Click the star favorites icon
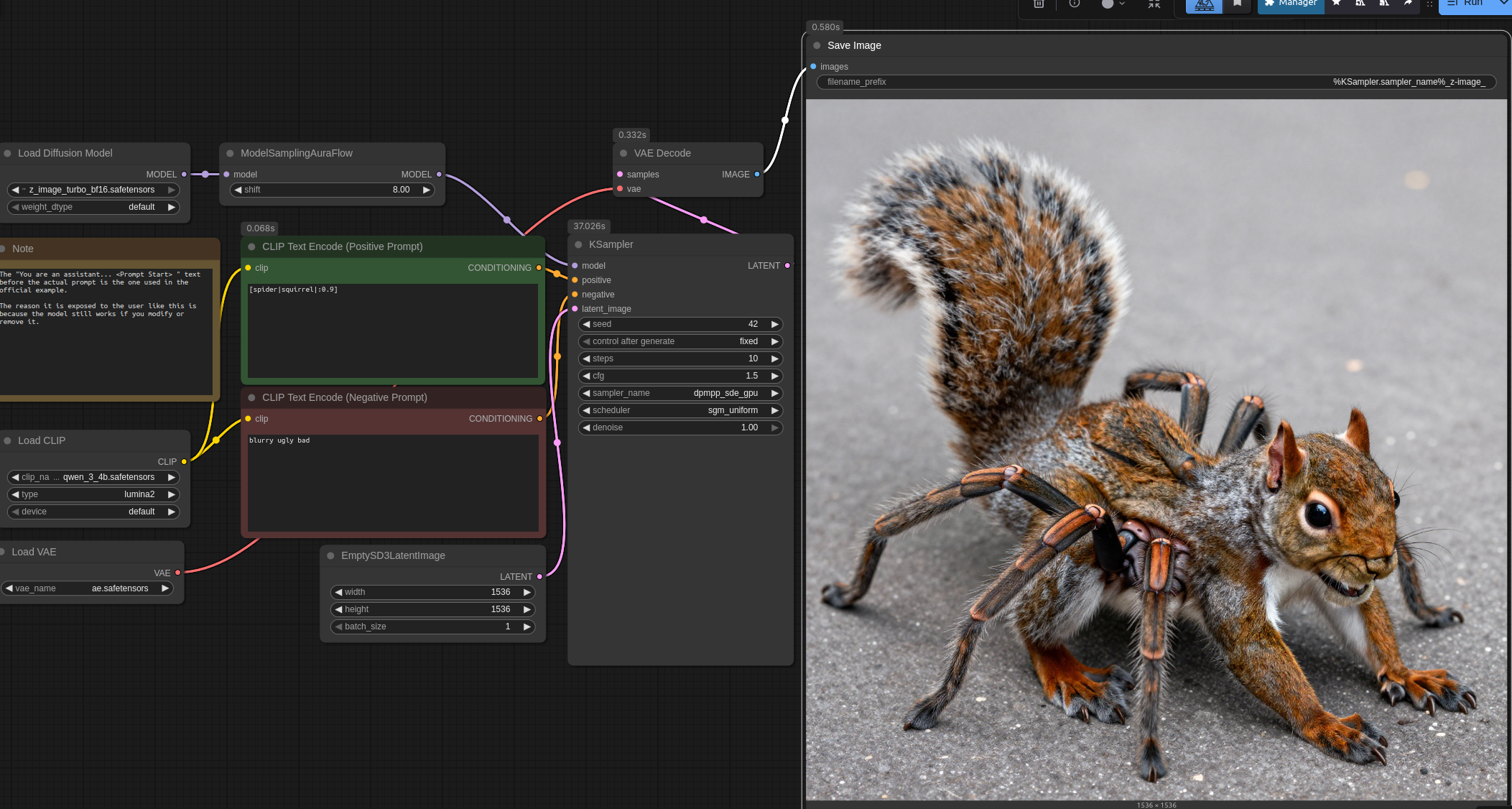Screen dimensions: 1512x809 [1337, 4]
